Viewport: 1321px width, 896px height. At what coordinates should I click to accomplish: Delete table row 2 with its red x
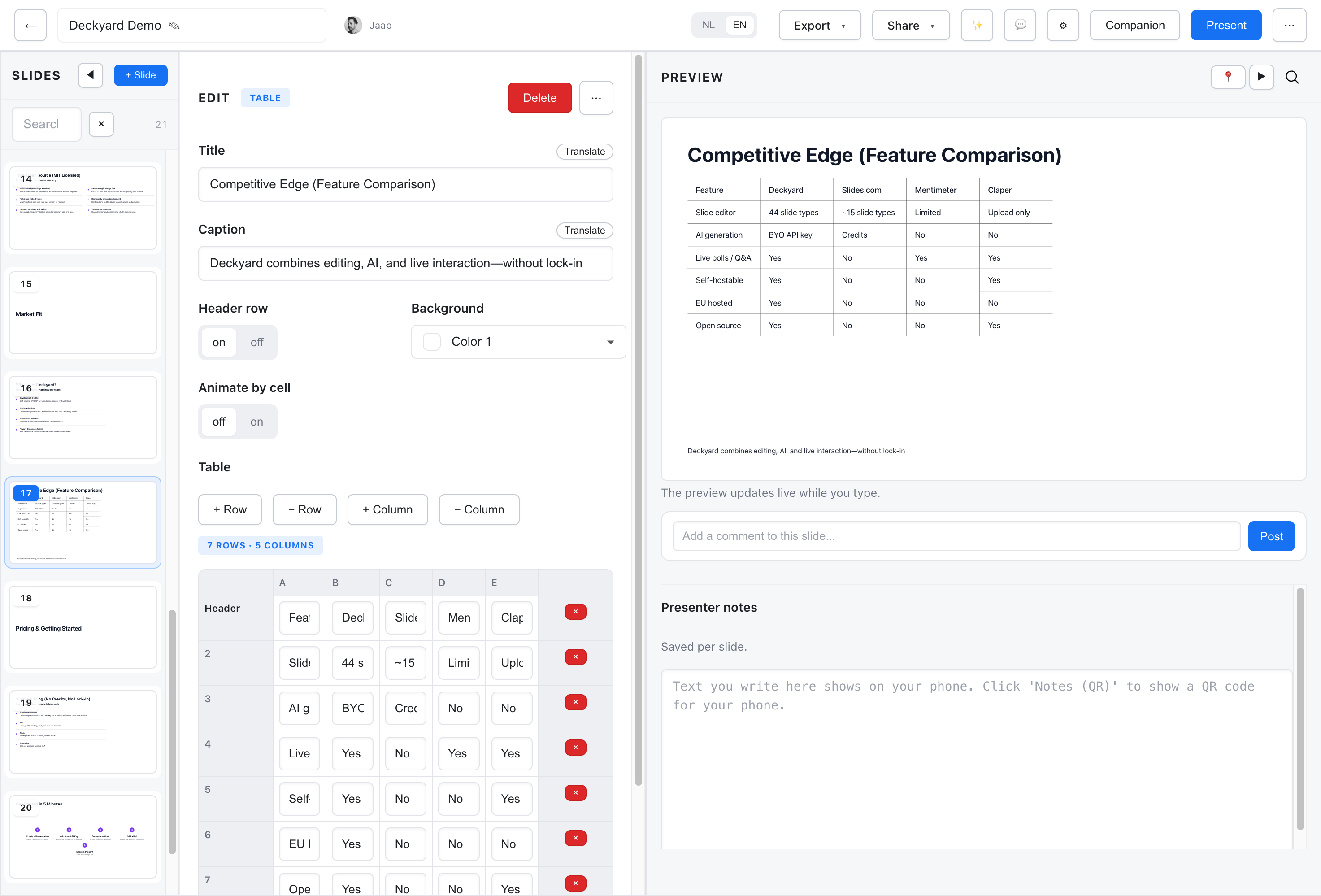coord(575,657)
